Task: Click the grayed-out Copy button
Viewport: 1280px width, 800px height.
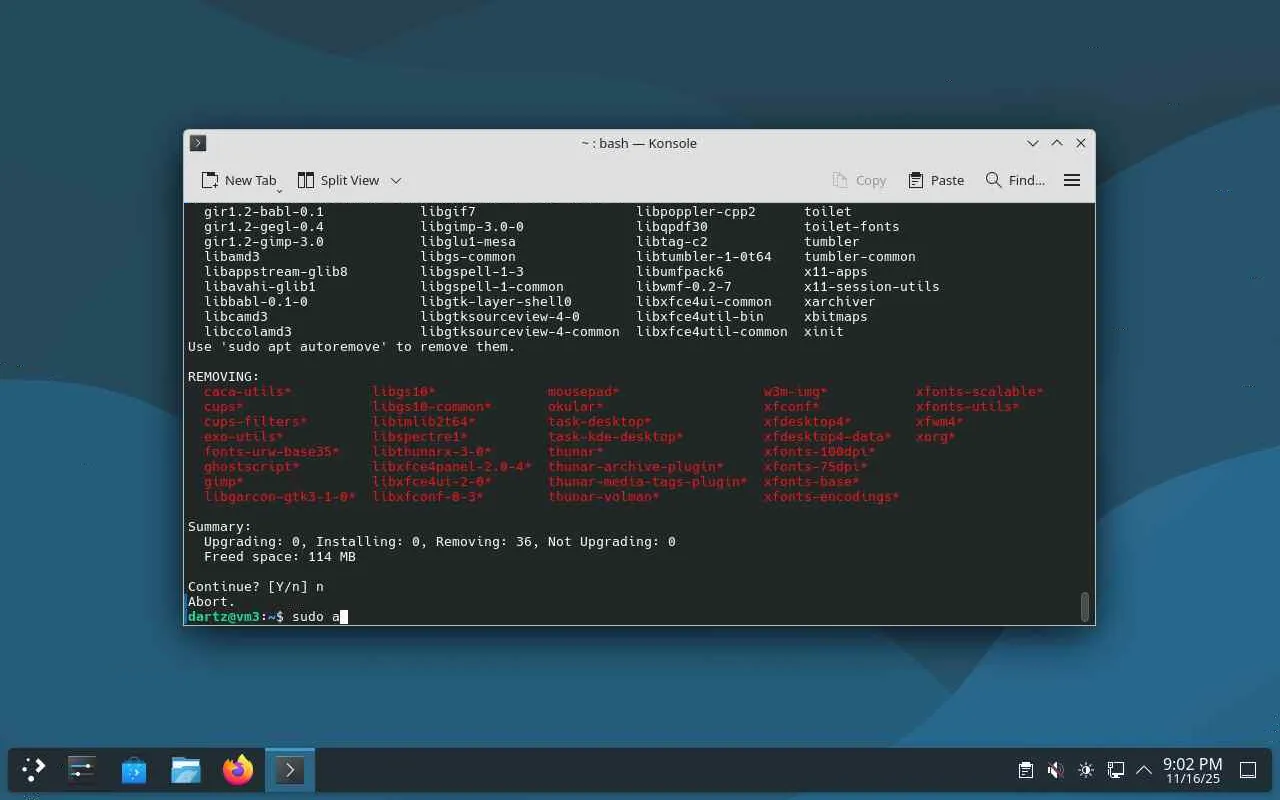Action: (x=859, y=180)
